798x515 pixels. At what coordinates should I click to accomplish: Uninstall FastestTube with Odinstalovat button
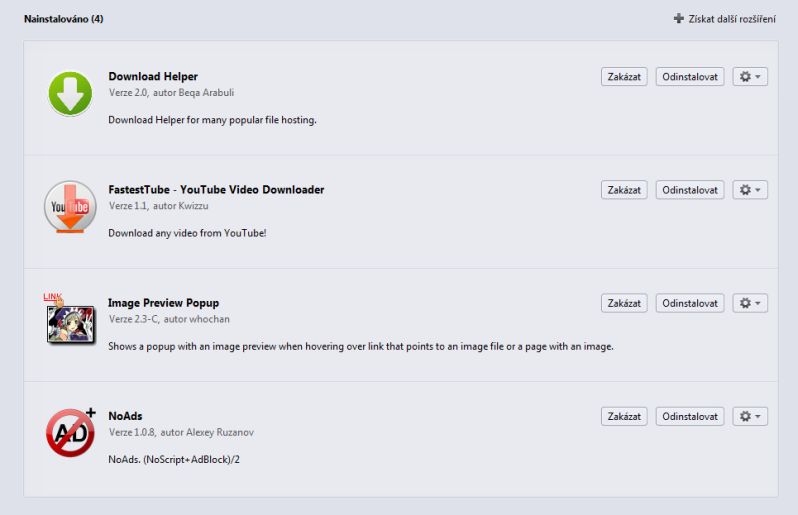(x=690, y=190)
